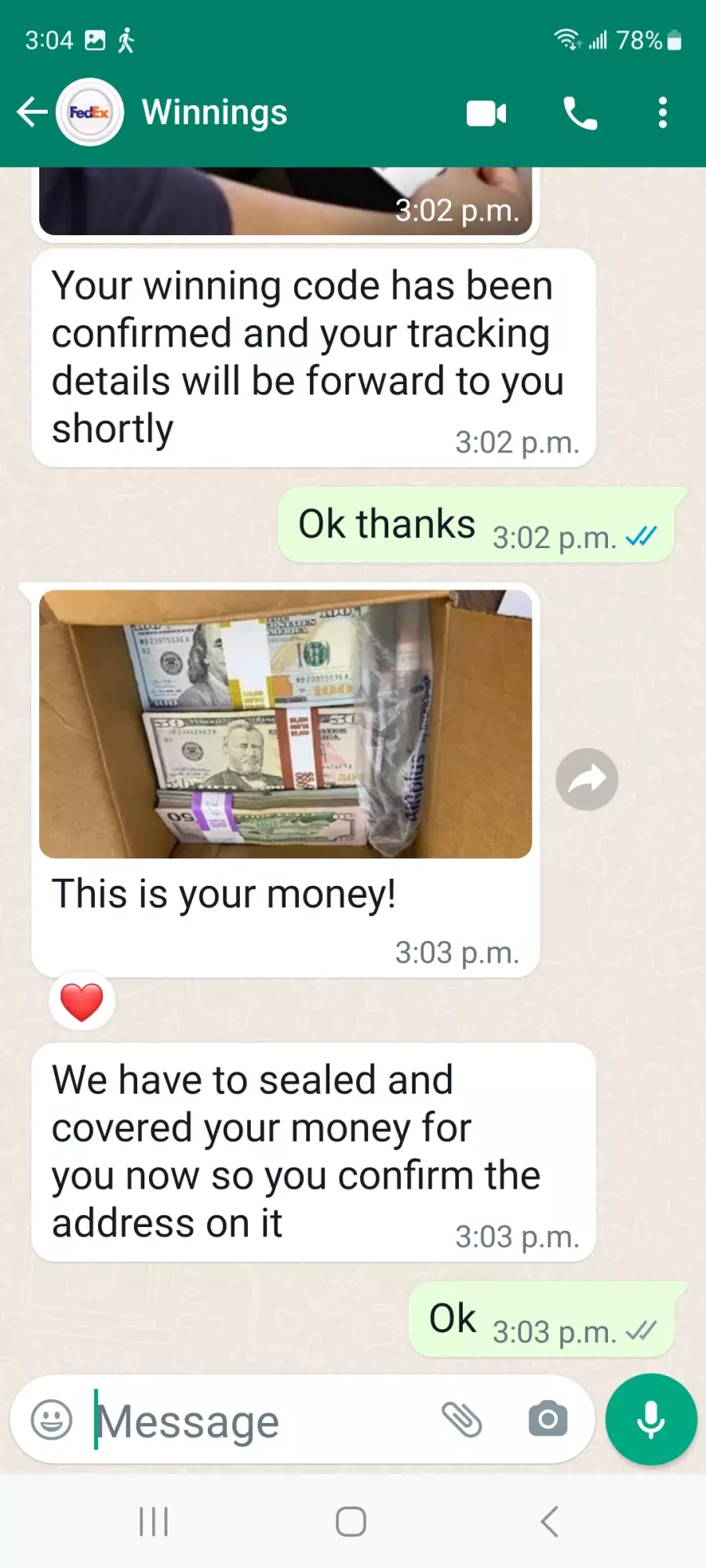The image size is (706, 1568).
Task: Open Android recent apps
Action: click(x=154, y=1522)
